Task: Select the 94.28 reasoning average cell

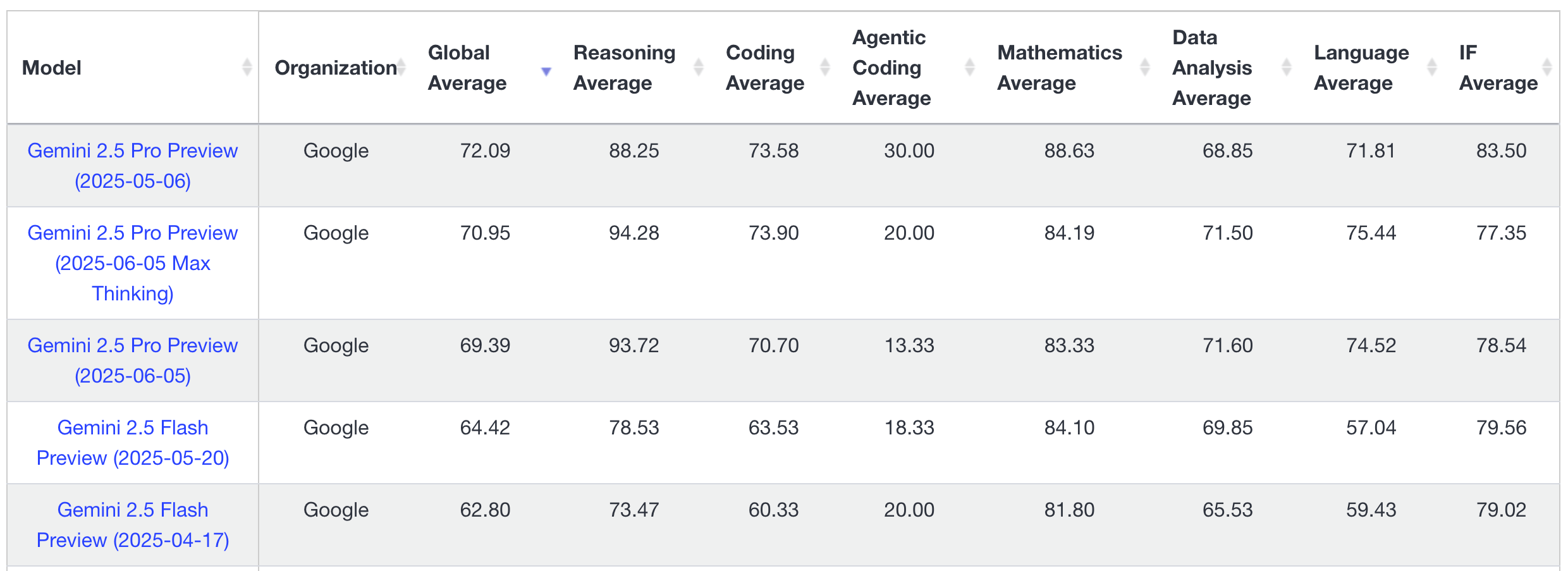Action: pos(634,233)
